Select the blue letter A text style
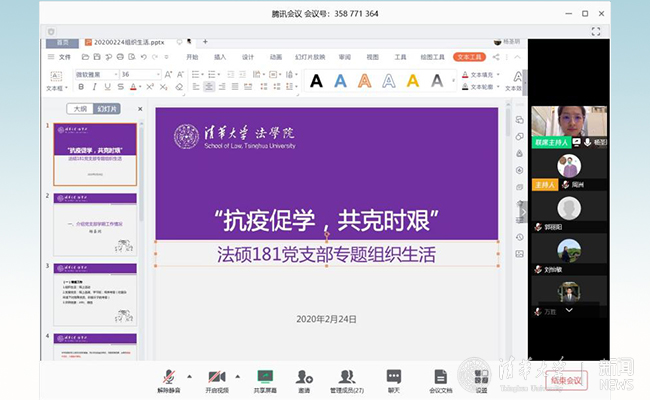Image resolution: width=650 pixels, height=400 pixels. [x=340, y=81]
